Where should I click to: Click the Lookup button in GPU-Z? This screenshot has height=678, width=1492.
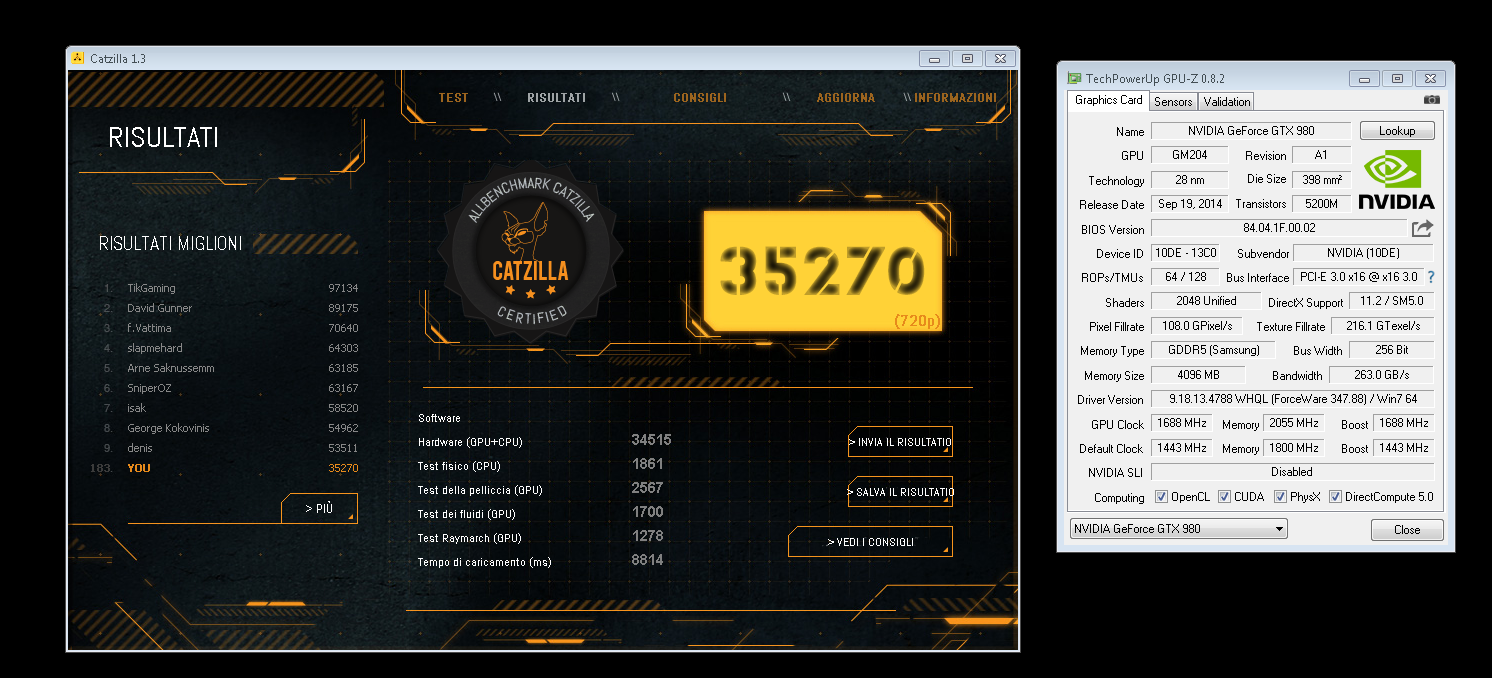1397,131
